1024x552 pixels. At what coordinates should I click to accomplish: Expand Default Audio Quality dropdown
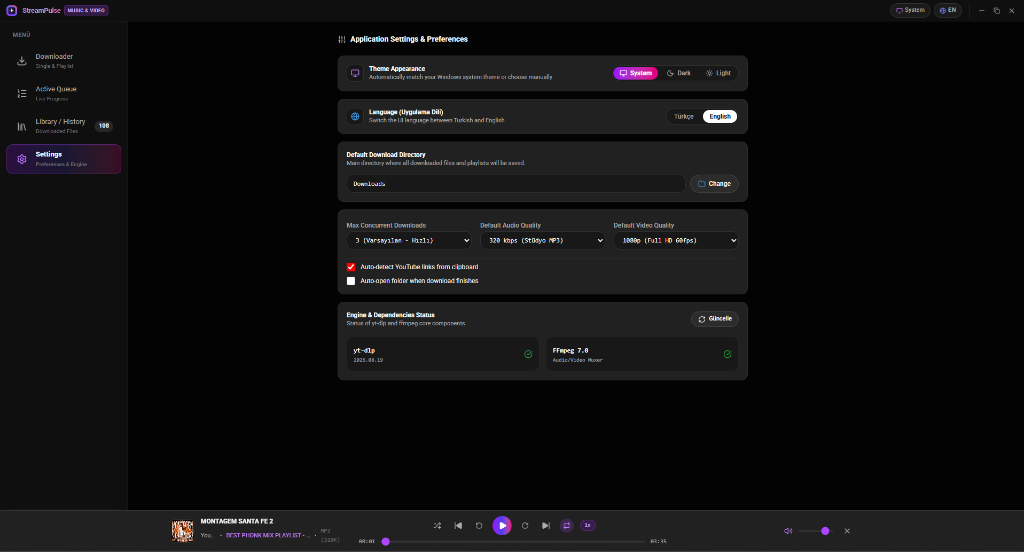(x=543, y=240)
